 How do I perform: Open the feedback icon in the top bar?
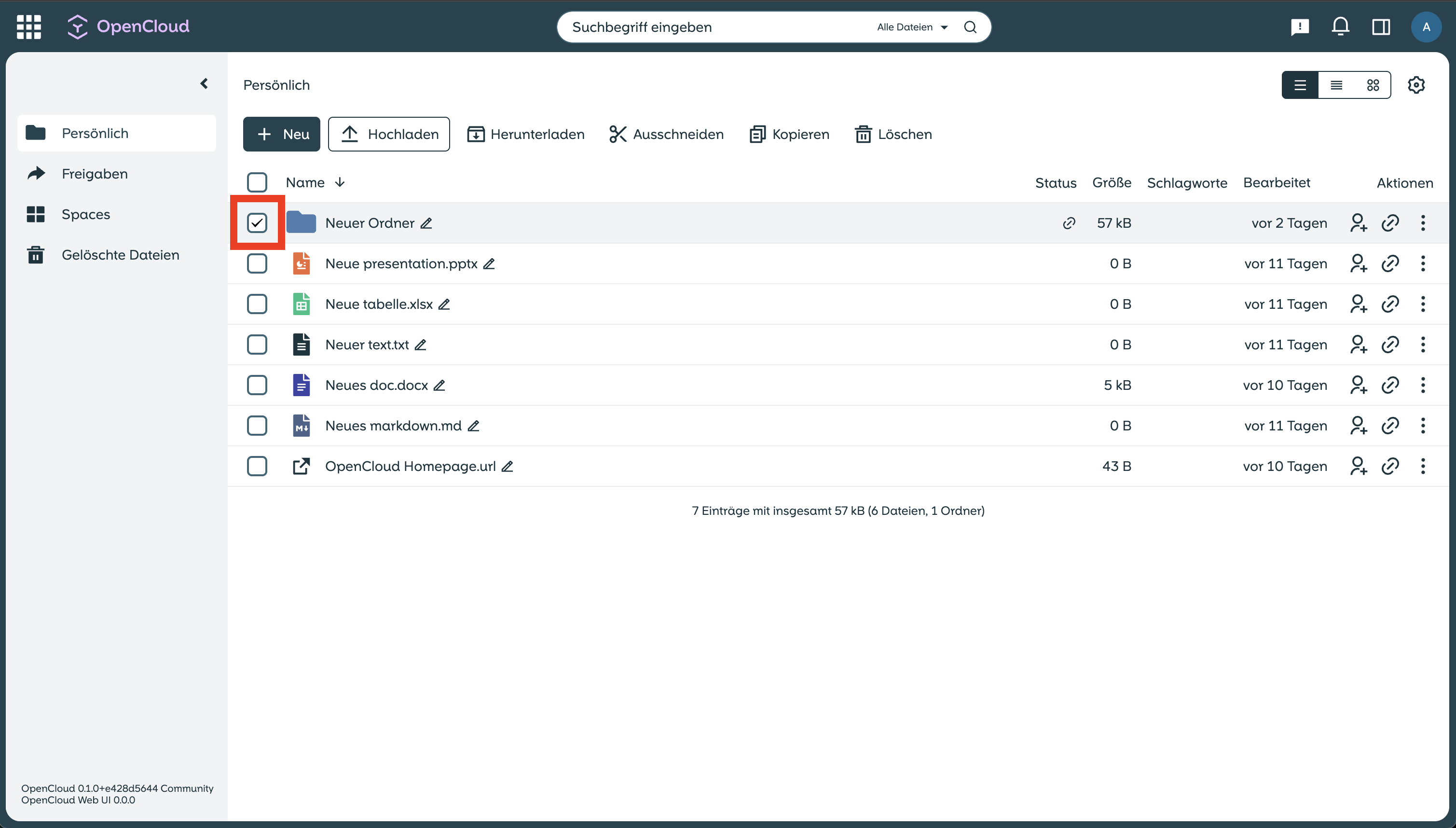tap(1300, 27)
